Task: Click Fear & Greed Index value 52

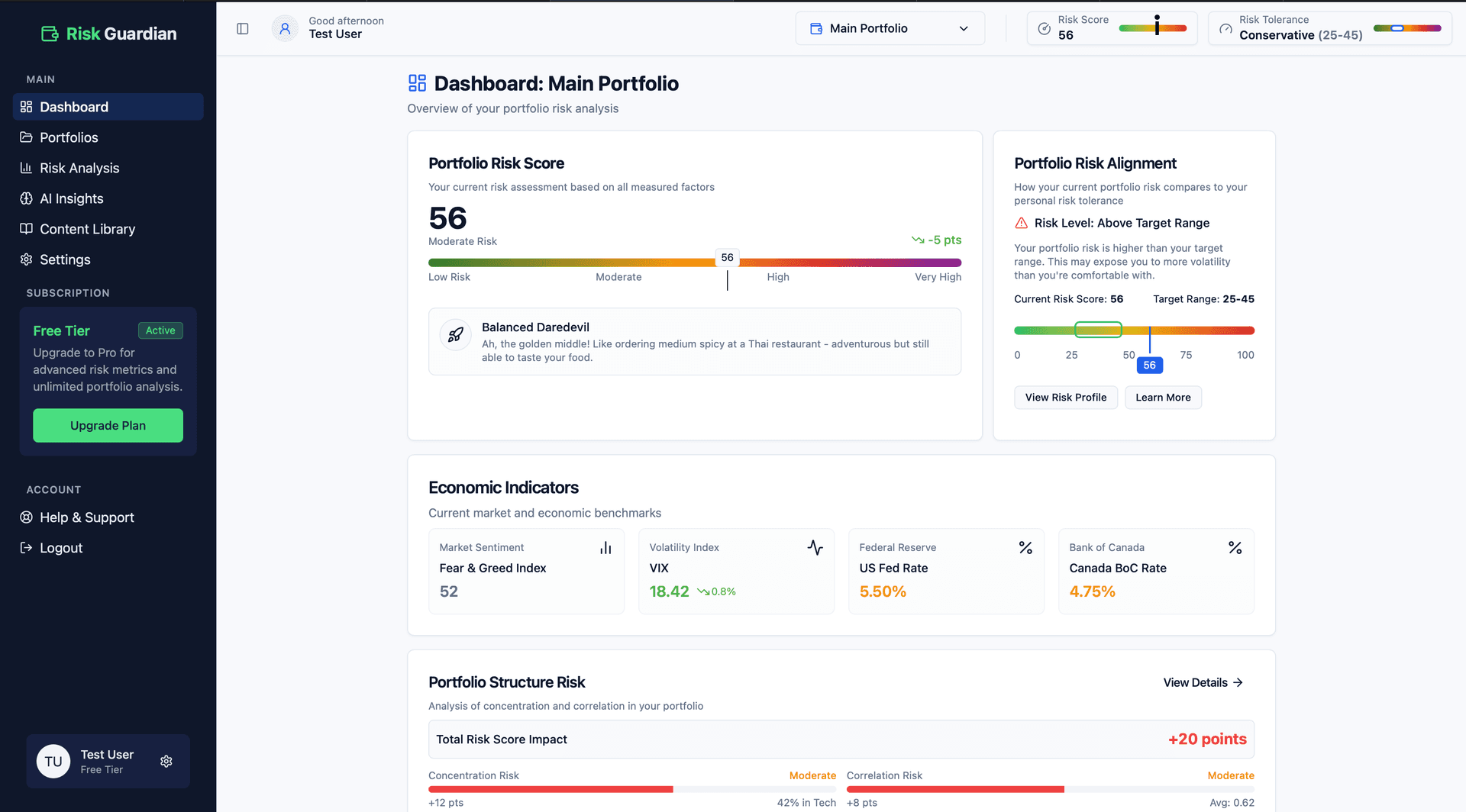Action: (449, 591)
